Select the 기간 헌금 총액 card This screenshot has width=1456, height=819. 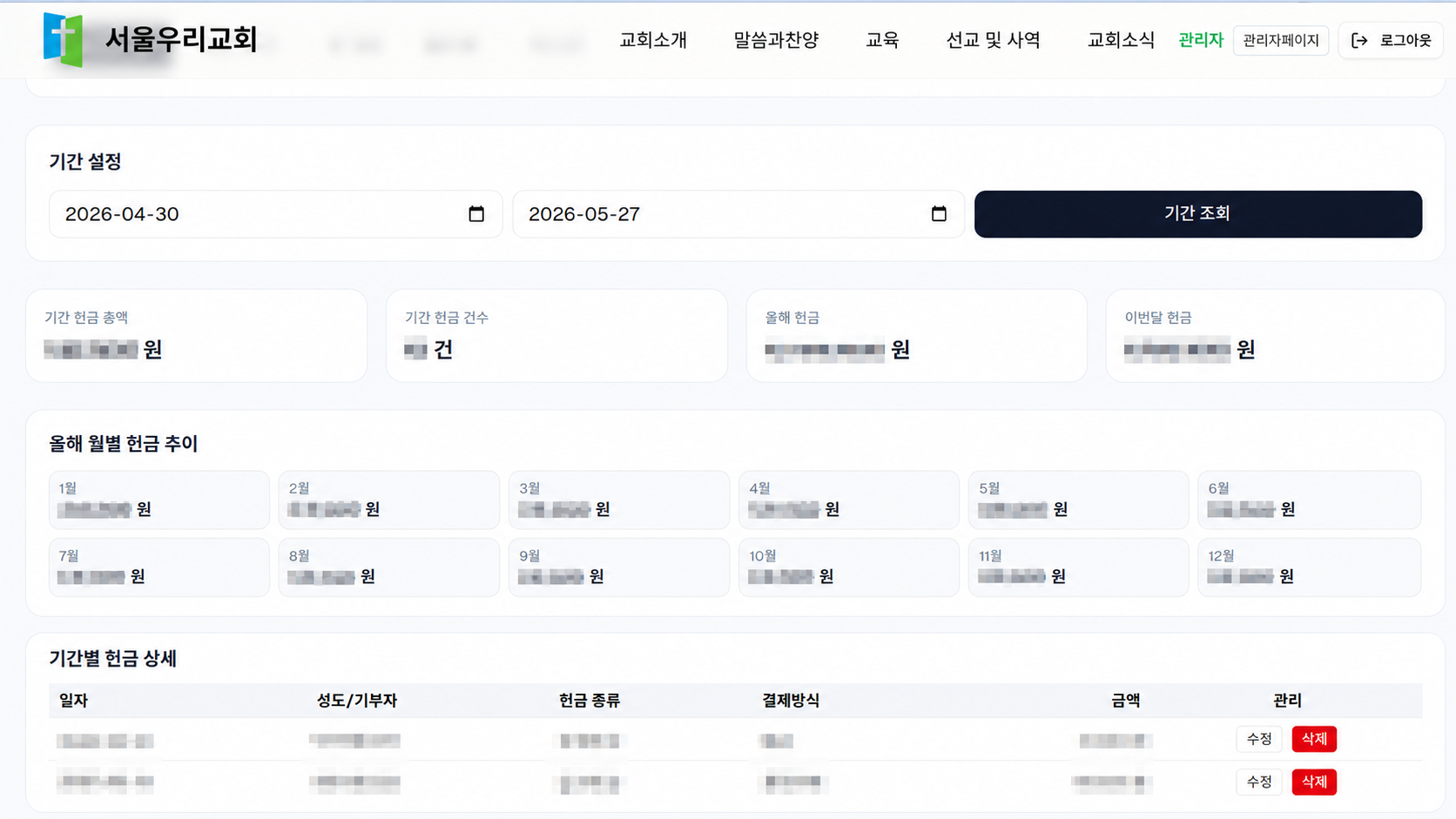click(x=197, y=336)
